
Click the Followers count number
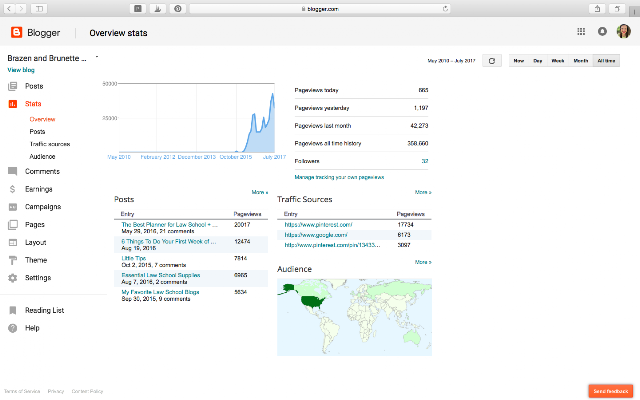click(x=424, y=161)
